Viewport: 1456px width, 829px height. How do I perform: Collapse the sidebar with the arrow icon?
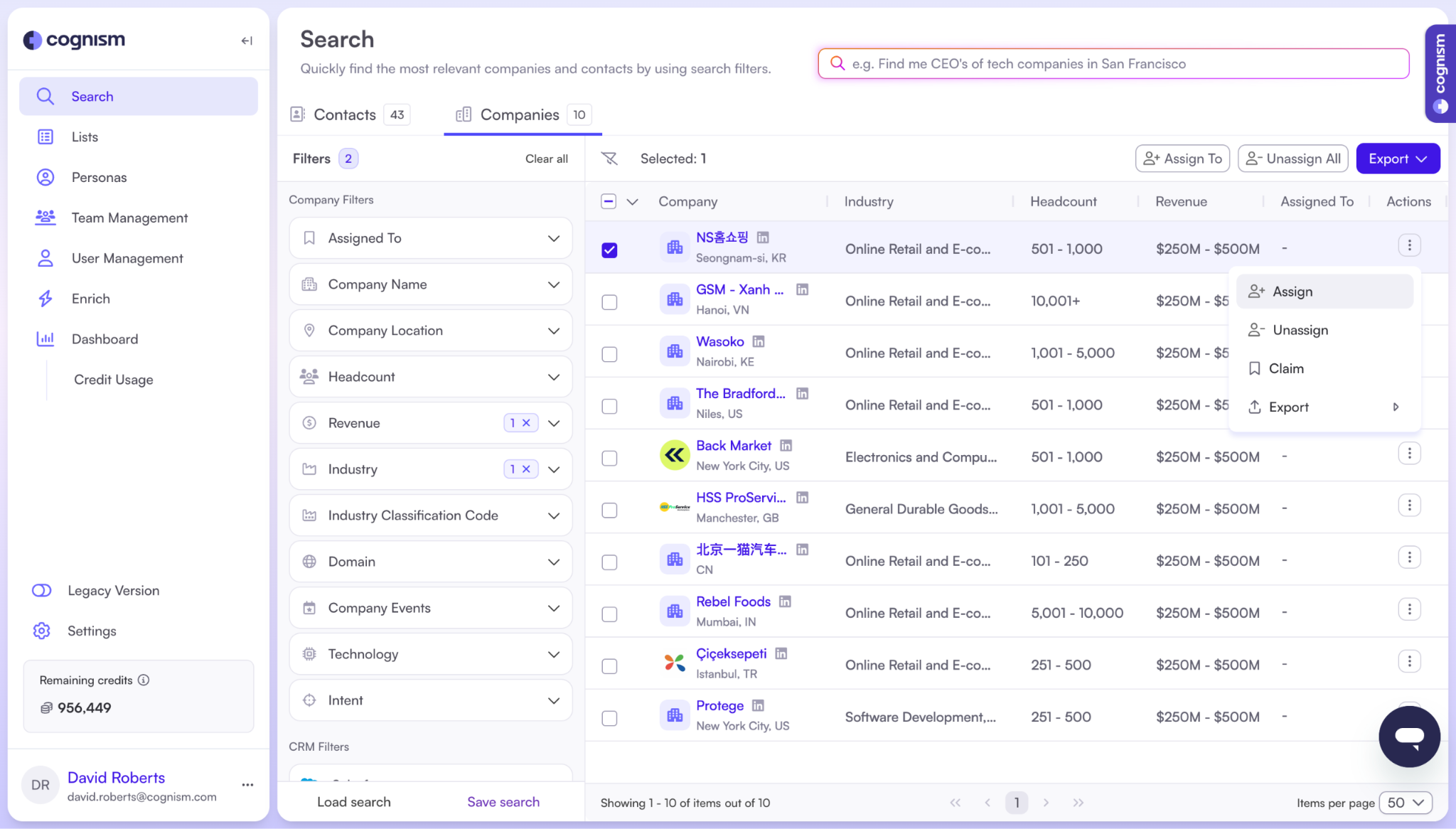tap(246, 41)
